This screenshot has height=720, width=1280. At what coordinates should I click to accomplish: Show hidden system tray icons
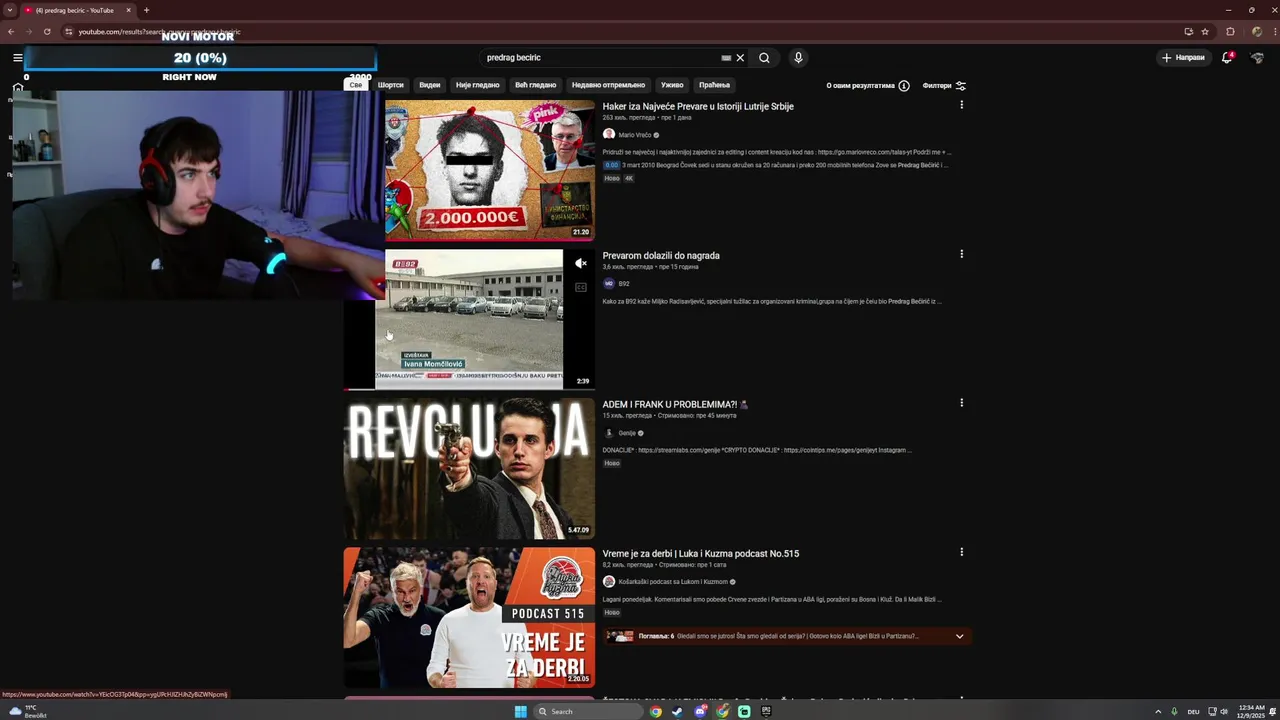(1159, 711)
